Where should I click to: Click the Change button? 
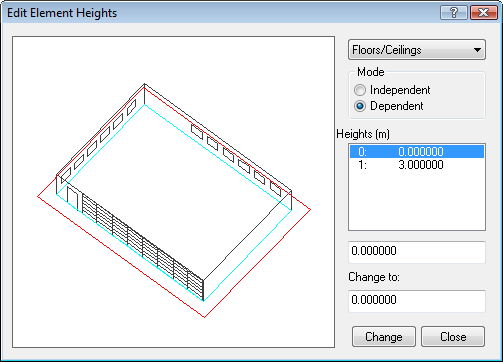tap(384, 337)
